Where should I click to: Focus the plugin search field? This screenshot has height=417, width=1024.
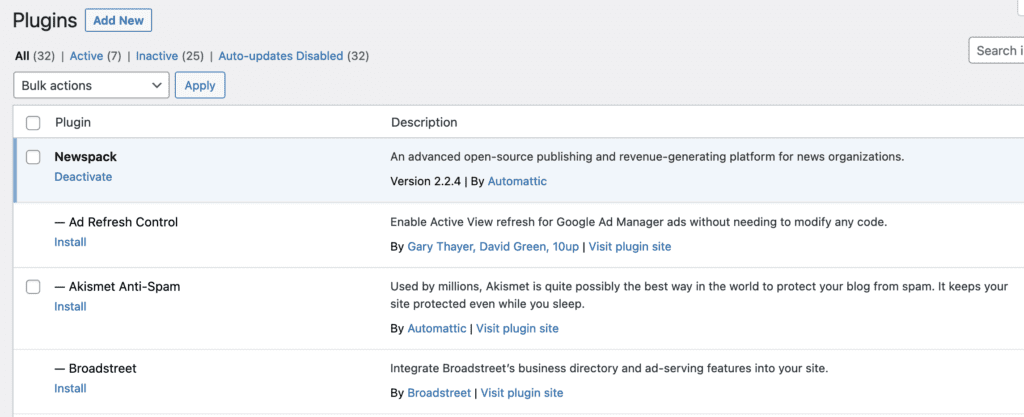pos(996,50)
